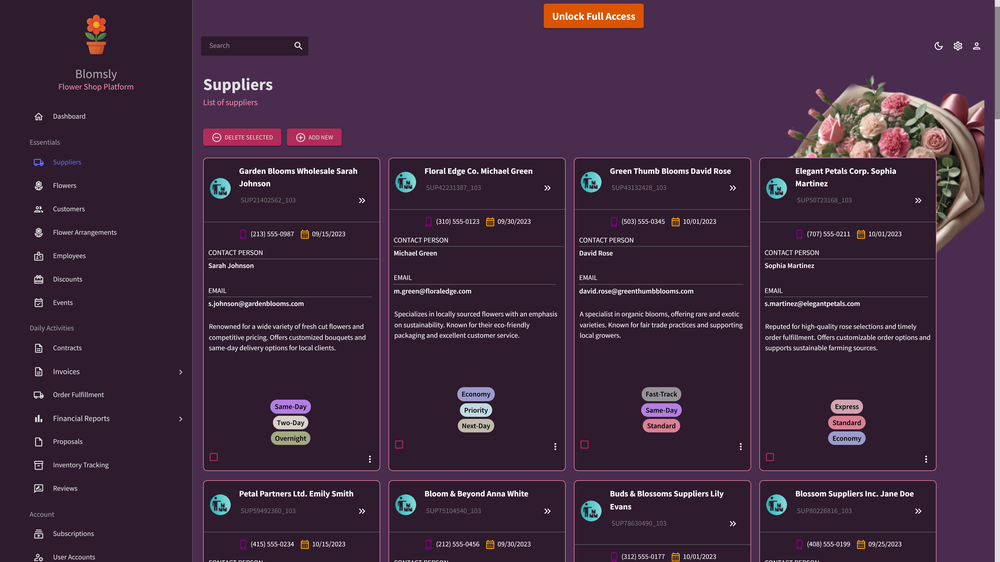
Task: Click Unlock Full Access button
Action: point(593,16)
